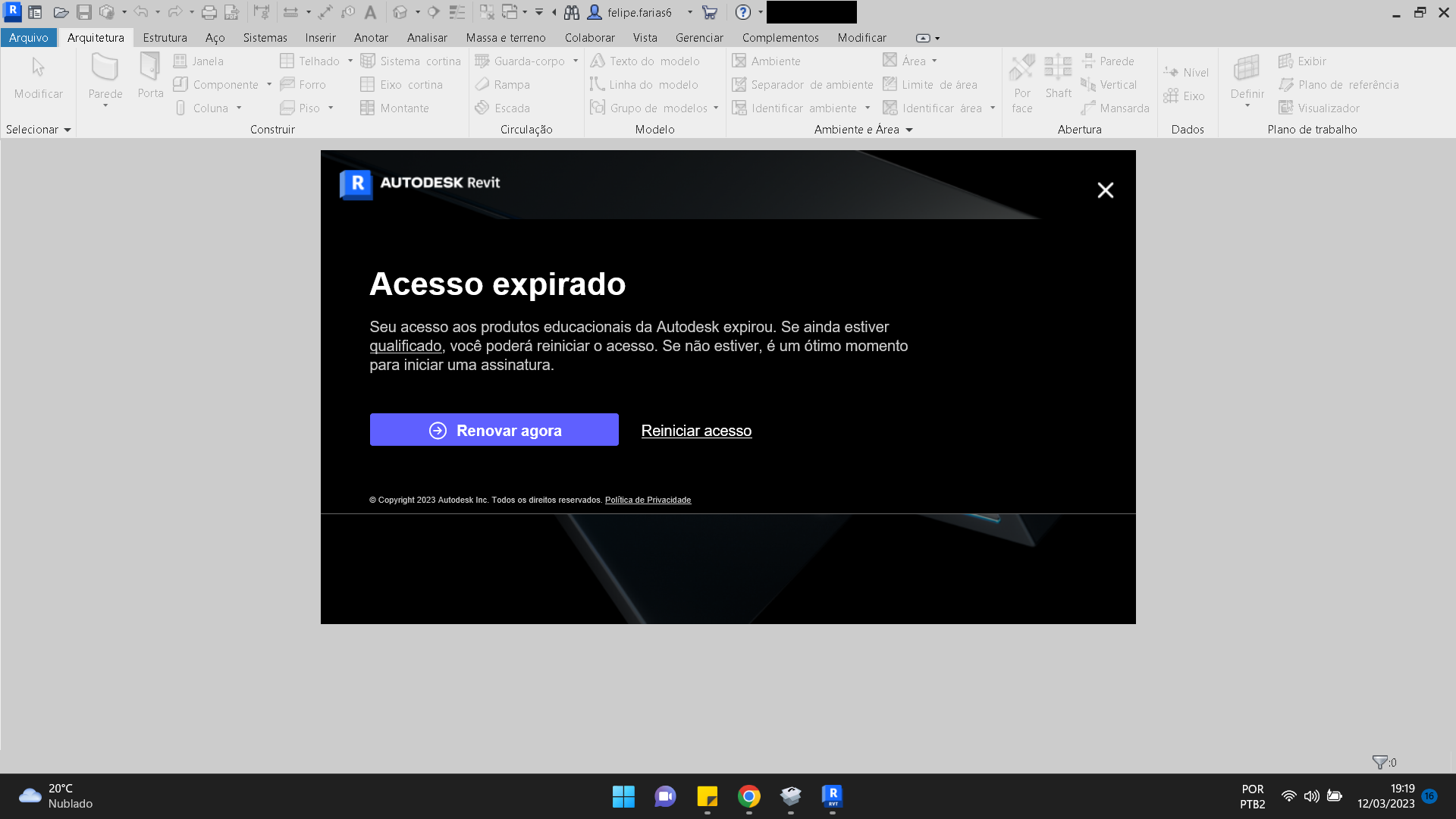
Task: Select the Parede wall tool
Action: click(x=105, y=74)
